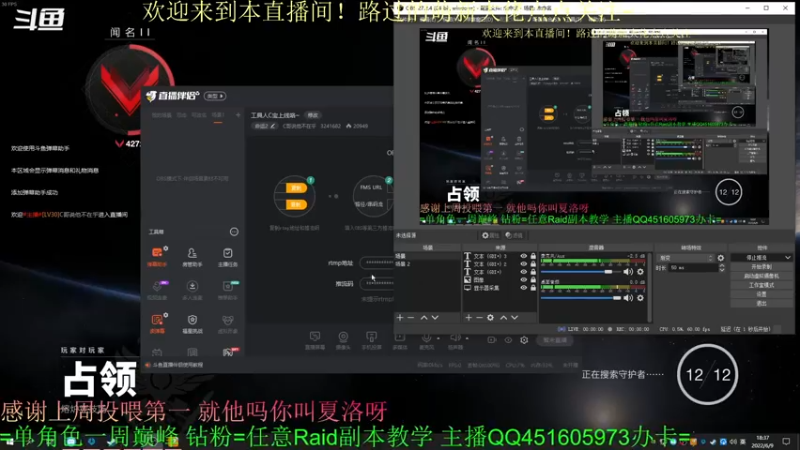Select 场景 in OBS scenes list
This screenshot has width=800, height=450.
coord(428,256)
